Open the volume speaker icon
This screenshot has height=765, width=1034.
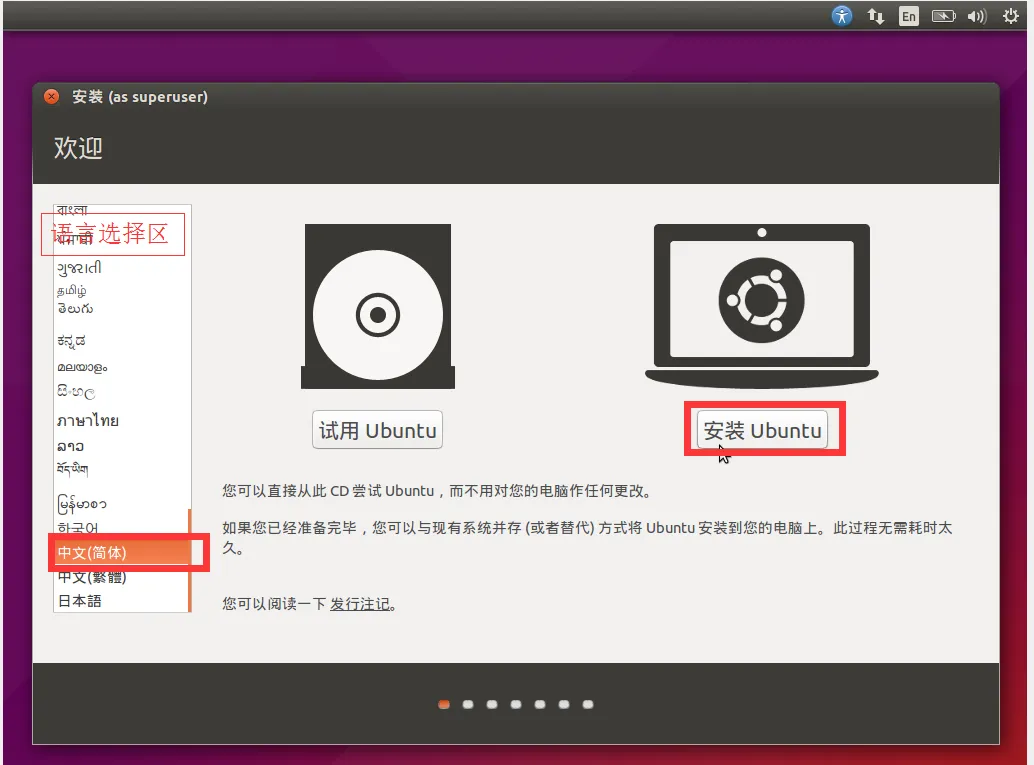(x=977, y=16)
